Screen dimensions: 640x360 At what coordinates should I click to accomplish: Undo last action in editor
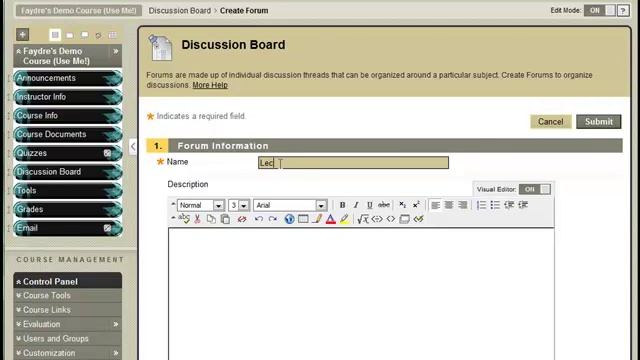[x=259, y=219]
